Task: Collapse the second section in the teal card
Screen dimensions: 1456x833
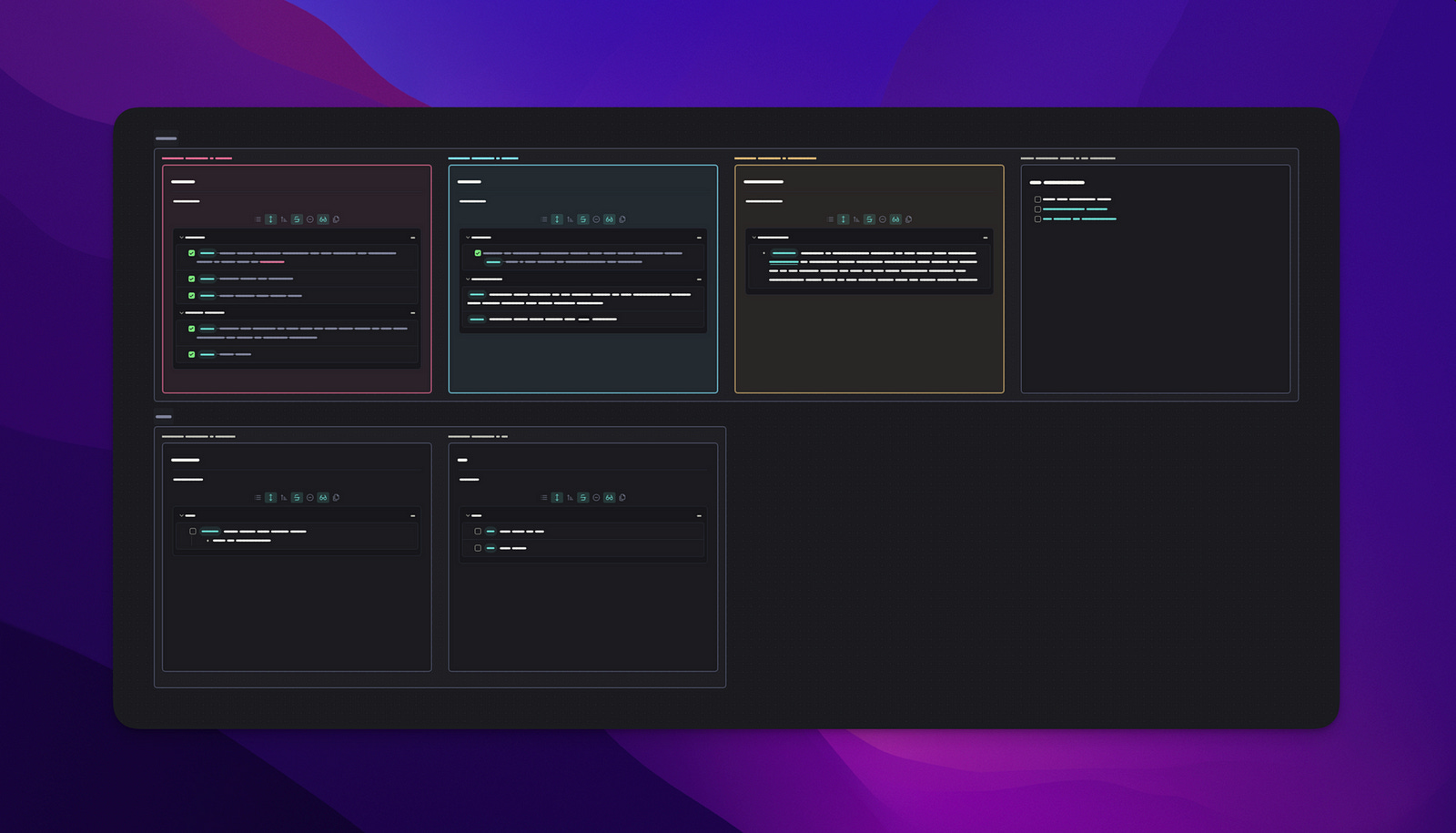Action: [467, 279]
